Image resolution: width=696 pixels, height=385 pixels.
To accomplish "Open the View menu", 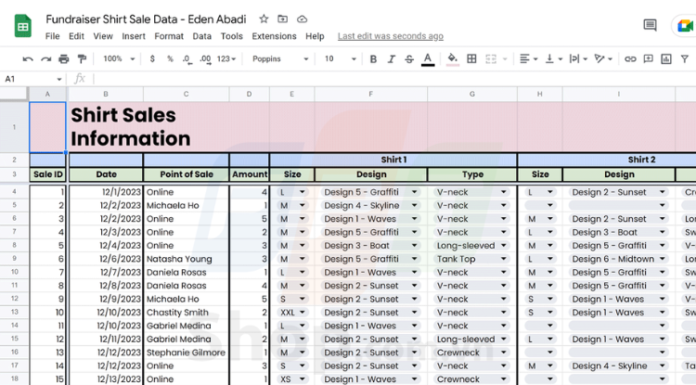I will [103, 36].
